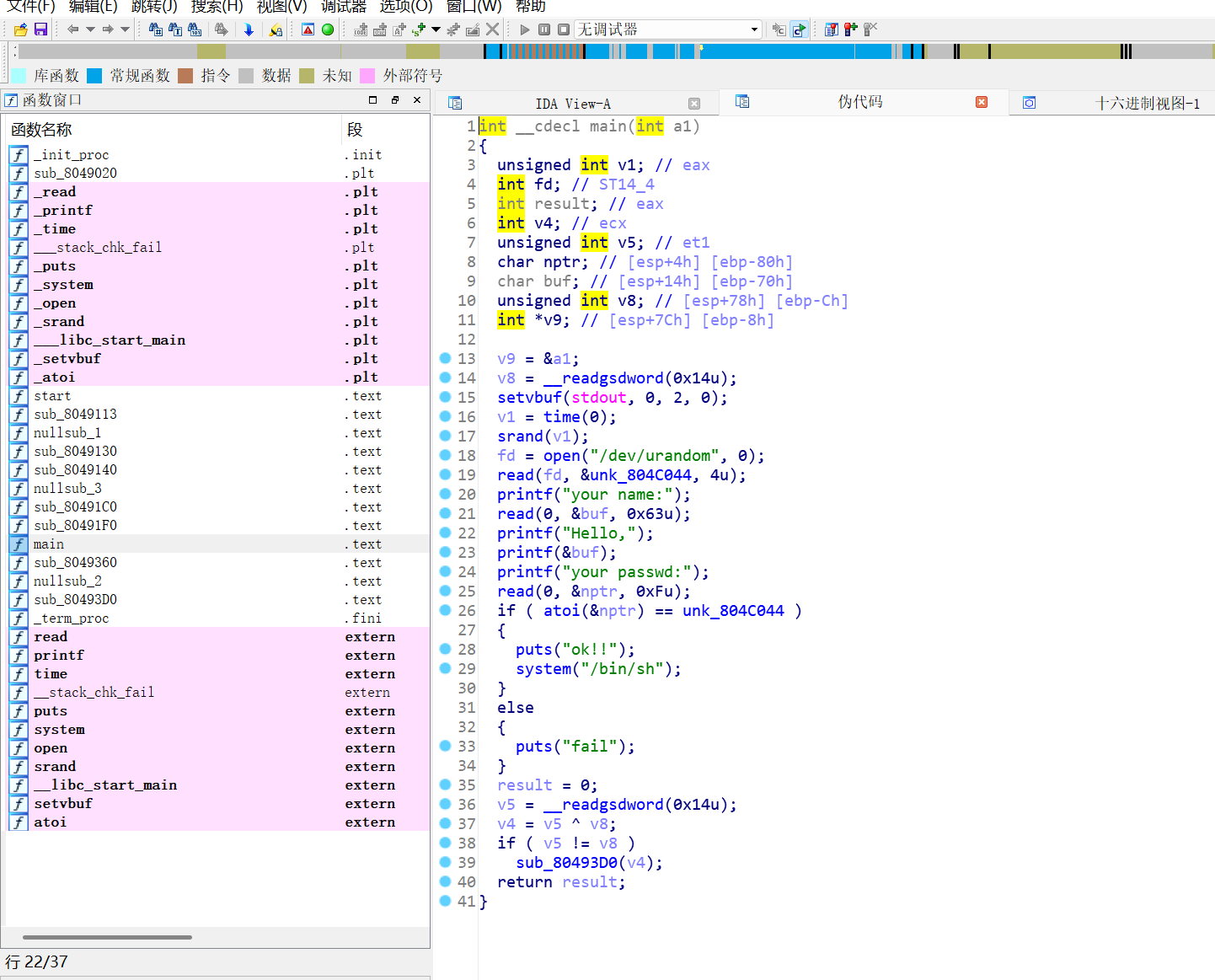Screen dimensions: 1215x980
Task: Click the red warning triangle icon
Action: coord(308,29)
